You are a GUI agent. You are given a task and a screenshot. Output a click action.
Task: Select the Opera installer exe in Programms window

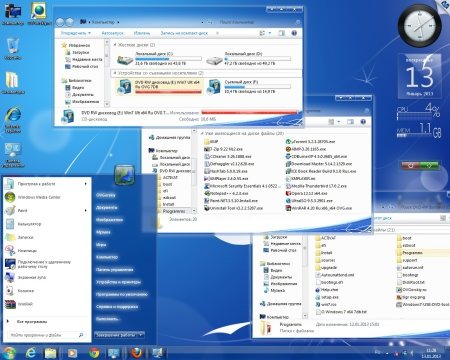307,193
